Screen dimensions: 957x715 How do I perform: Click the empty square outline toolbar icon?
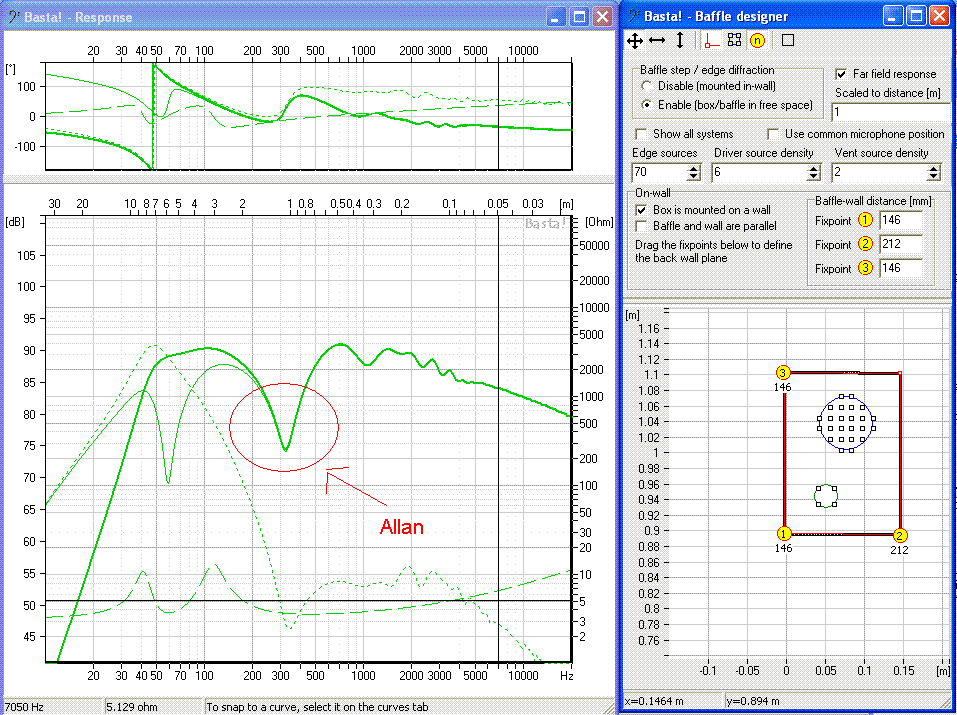[787, 40]
